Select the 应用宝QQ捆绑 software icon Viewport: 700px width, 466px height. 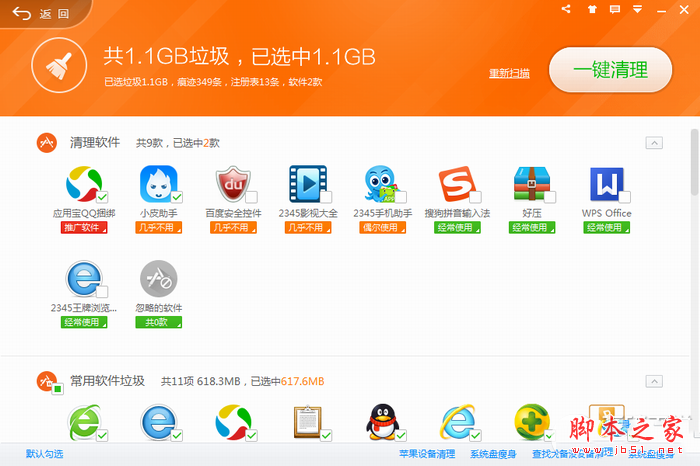(x=84, y=184)
